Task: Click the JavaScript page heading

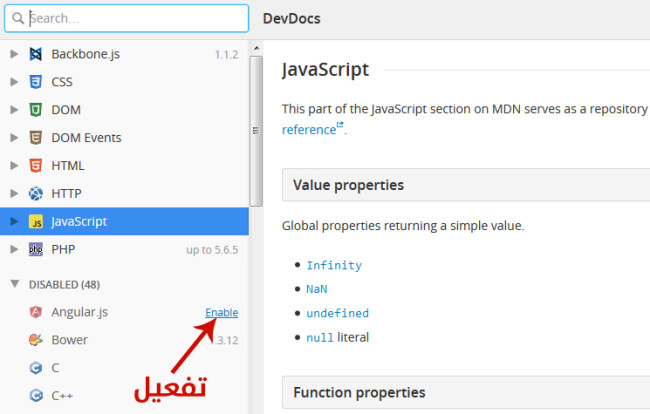Action: (325, 70)
